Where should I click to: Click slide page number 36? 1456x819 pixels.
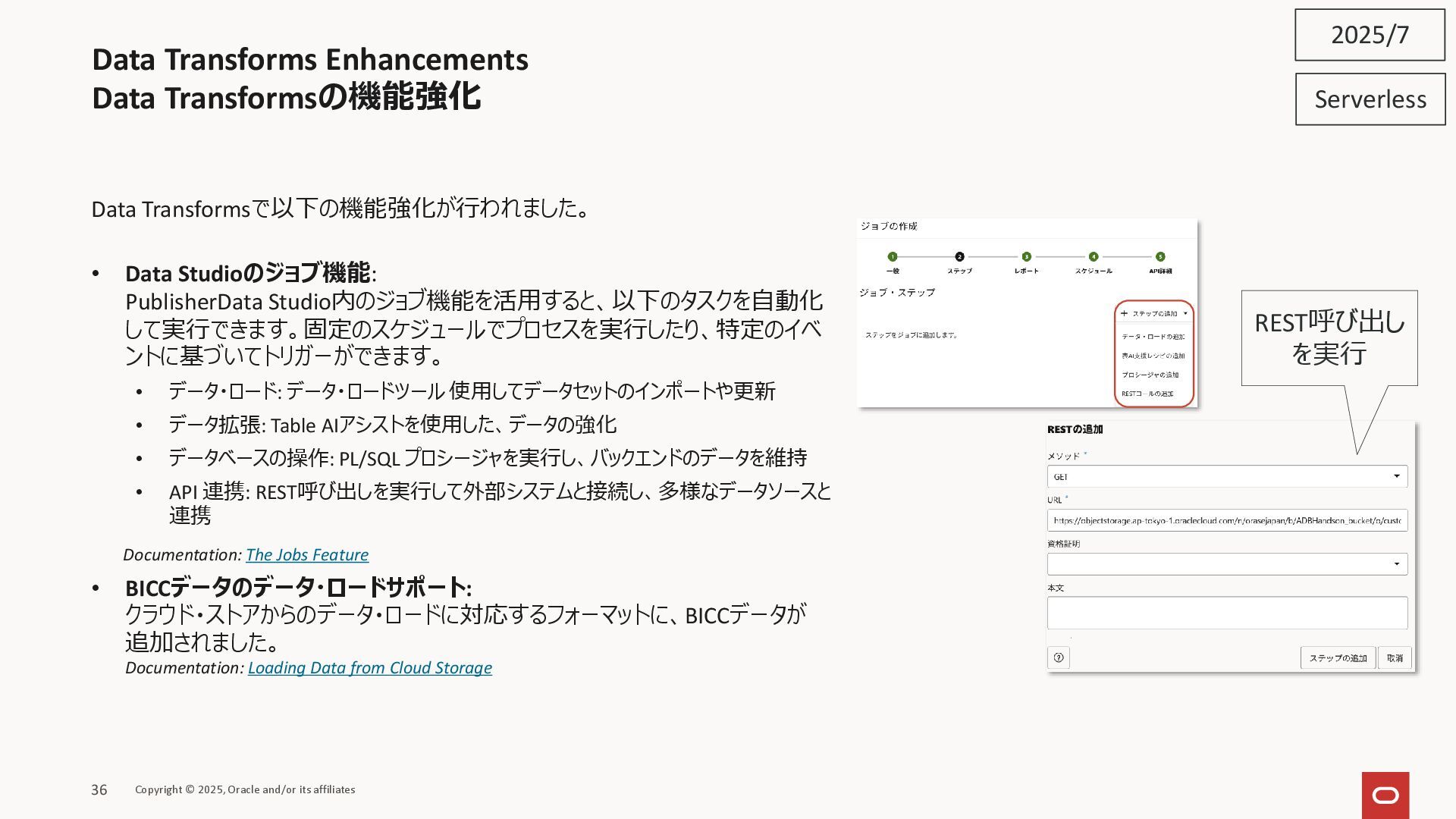[x=99, y=790]
